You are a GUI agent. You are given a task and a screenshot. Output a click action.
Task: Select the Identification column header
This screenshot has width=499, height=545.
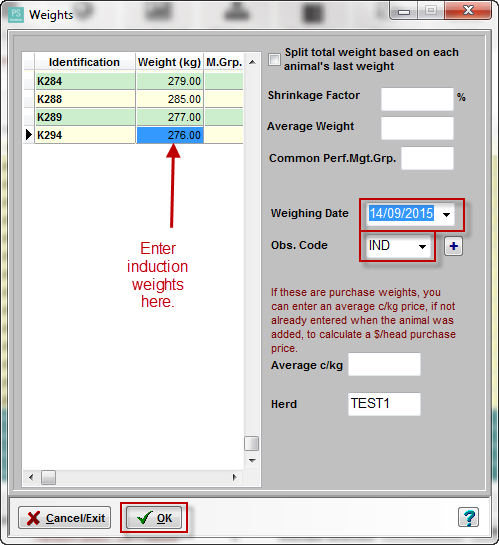click(x=85, y=62)
